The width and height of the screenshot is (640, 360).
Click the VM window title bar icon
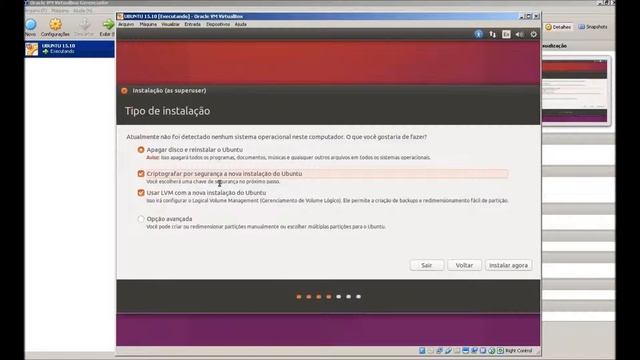(120, 16)
